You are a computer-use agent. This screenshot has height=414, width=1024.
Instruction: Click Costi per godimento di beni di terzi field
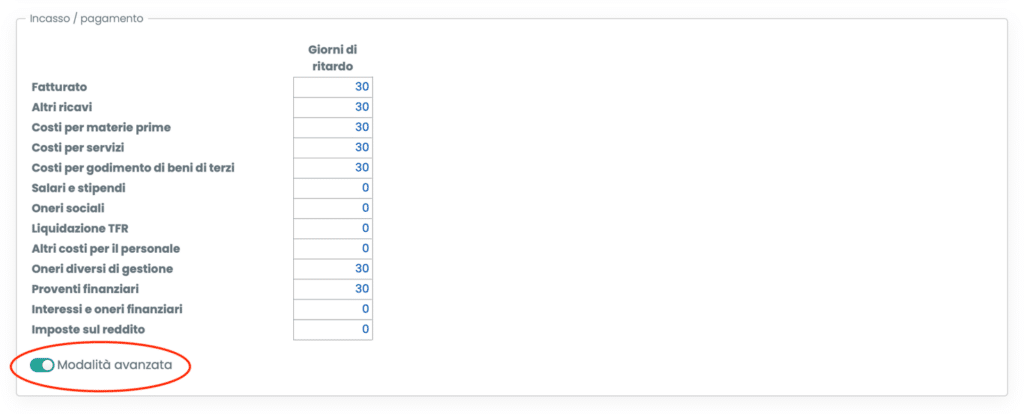[x=332, y=167]
